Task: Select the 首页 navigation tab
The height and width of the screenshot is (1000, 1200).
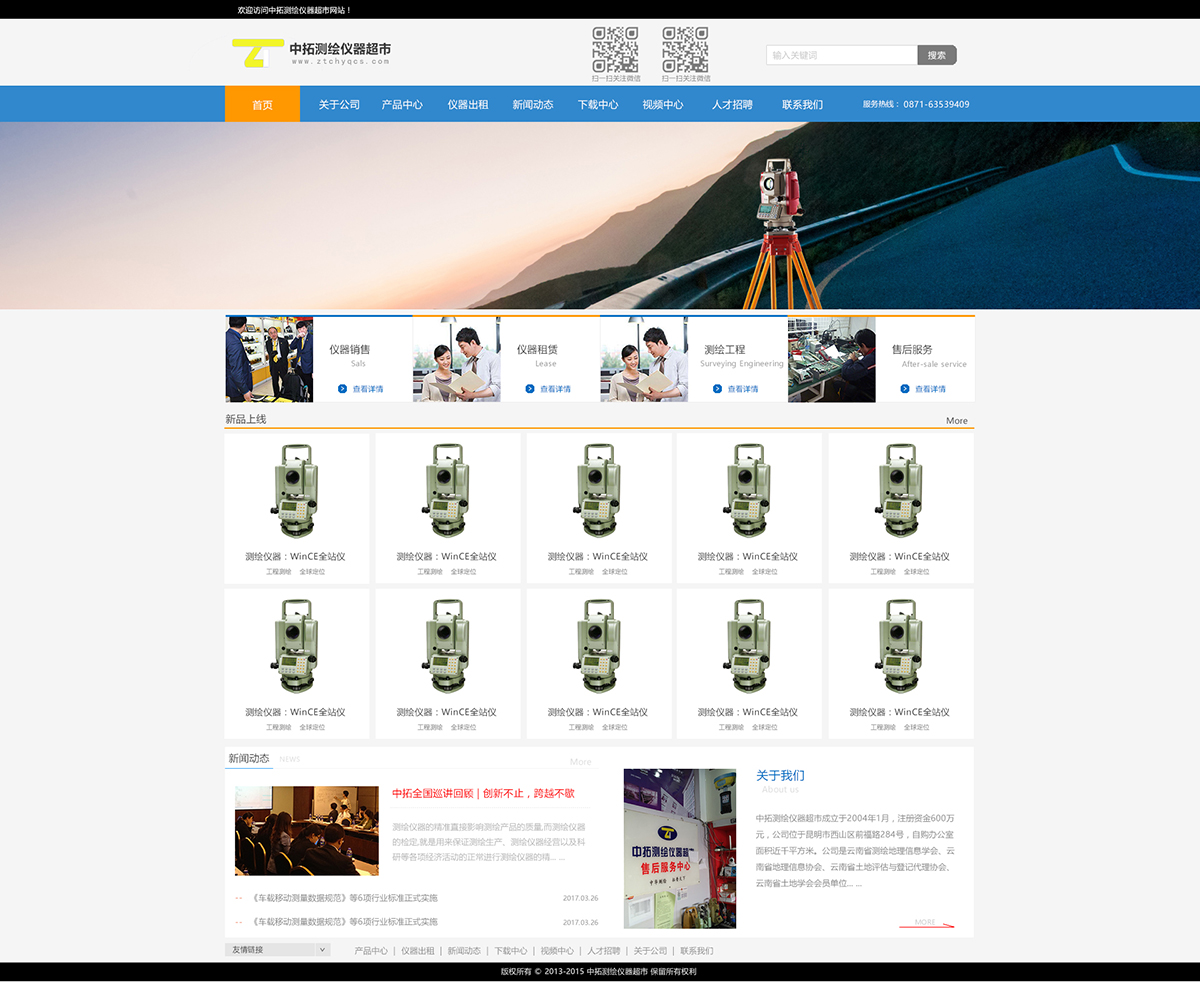Action: click(262, 104)
